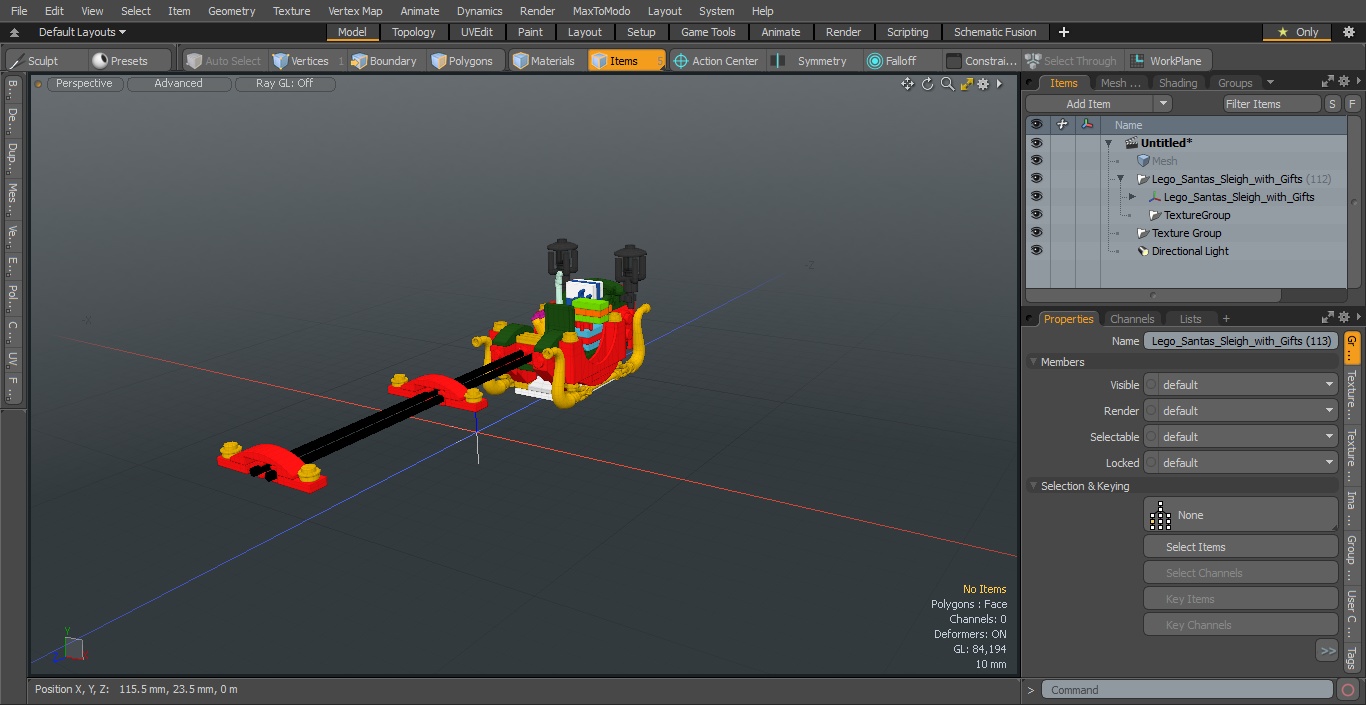Open the Locked dropdown in Members
Screen dimensions: 1366x705
(1240, 463)
